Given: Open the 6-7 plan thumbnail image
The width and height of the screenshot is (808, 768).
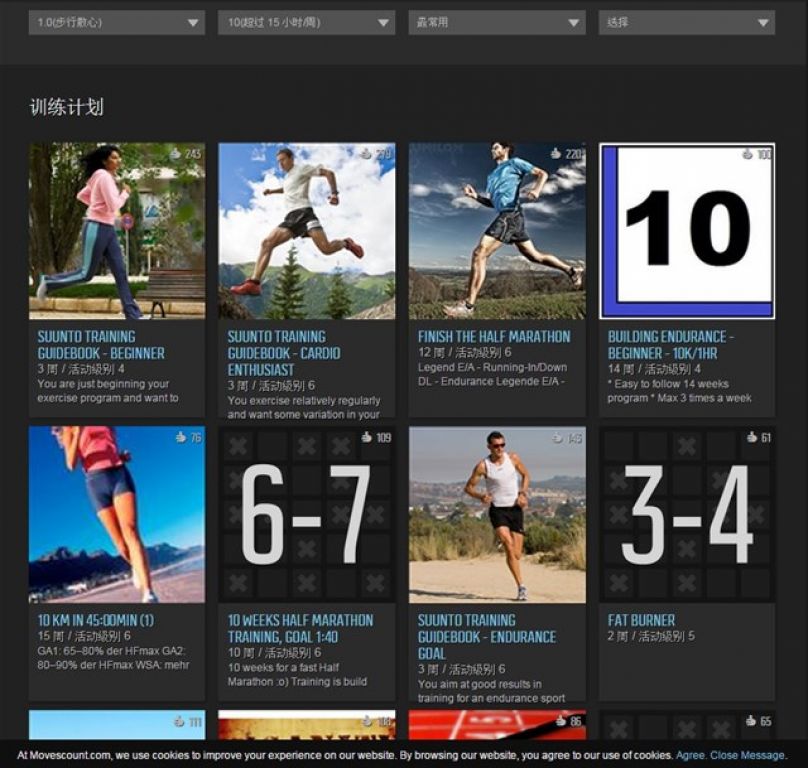Looking at the screenshot, I should 306,514.
